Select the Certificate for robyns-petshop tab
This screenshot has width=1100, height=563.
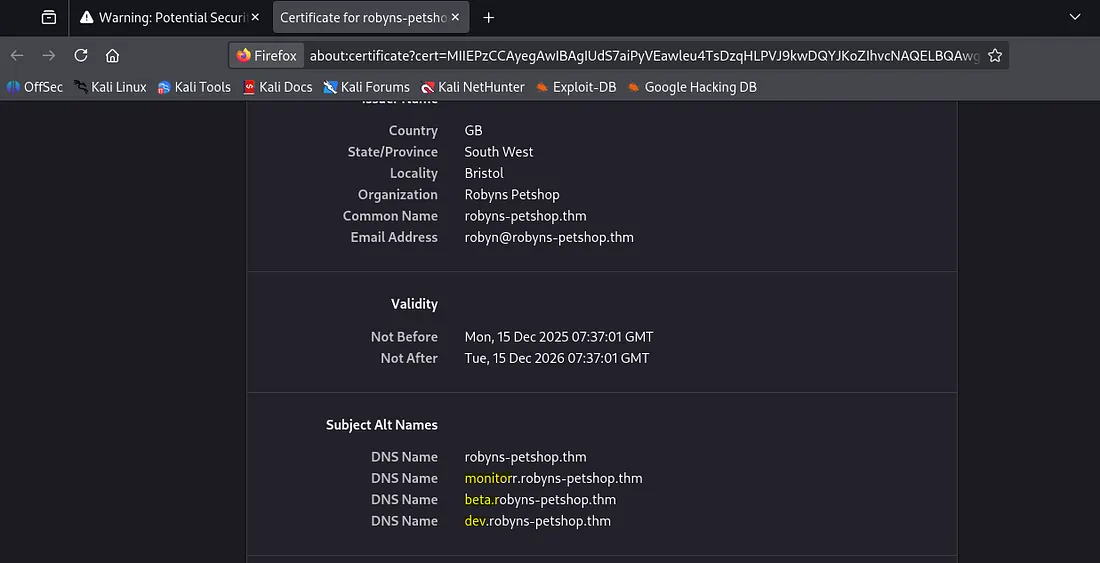click(361, 18)
